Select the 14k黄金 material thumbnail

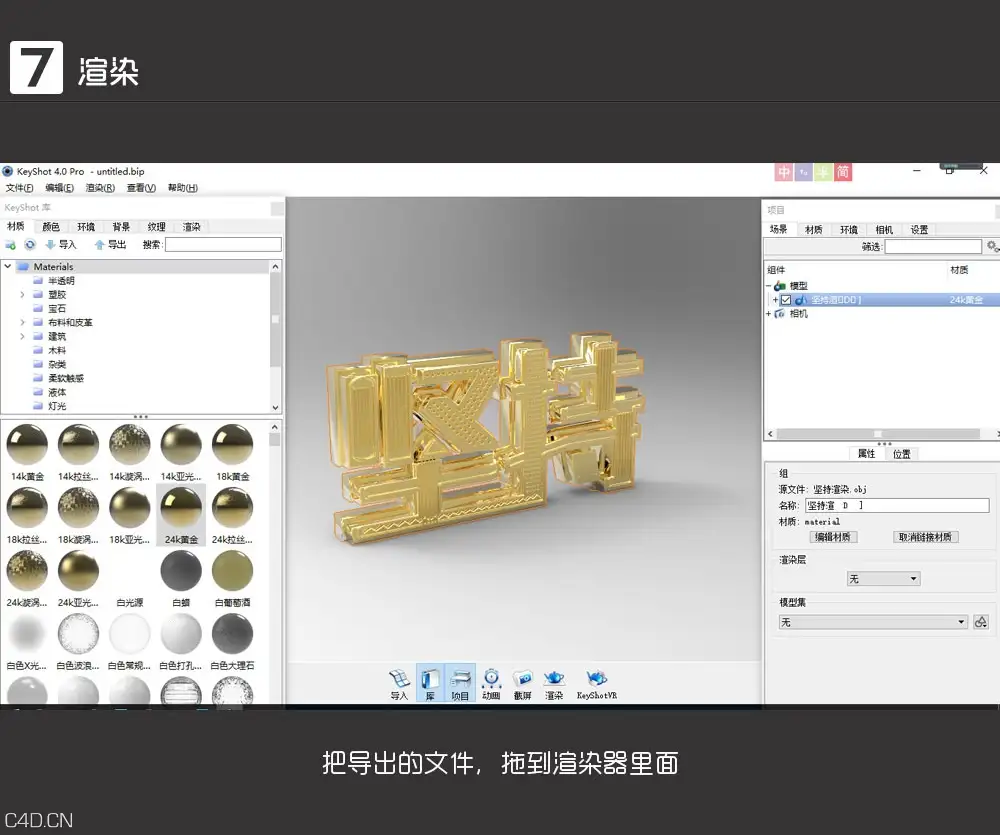27,452
